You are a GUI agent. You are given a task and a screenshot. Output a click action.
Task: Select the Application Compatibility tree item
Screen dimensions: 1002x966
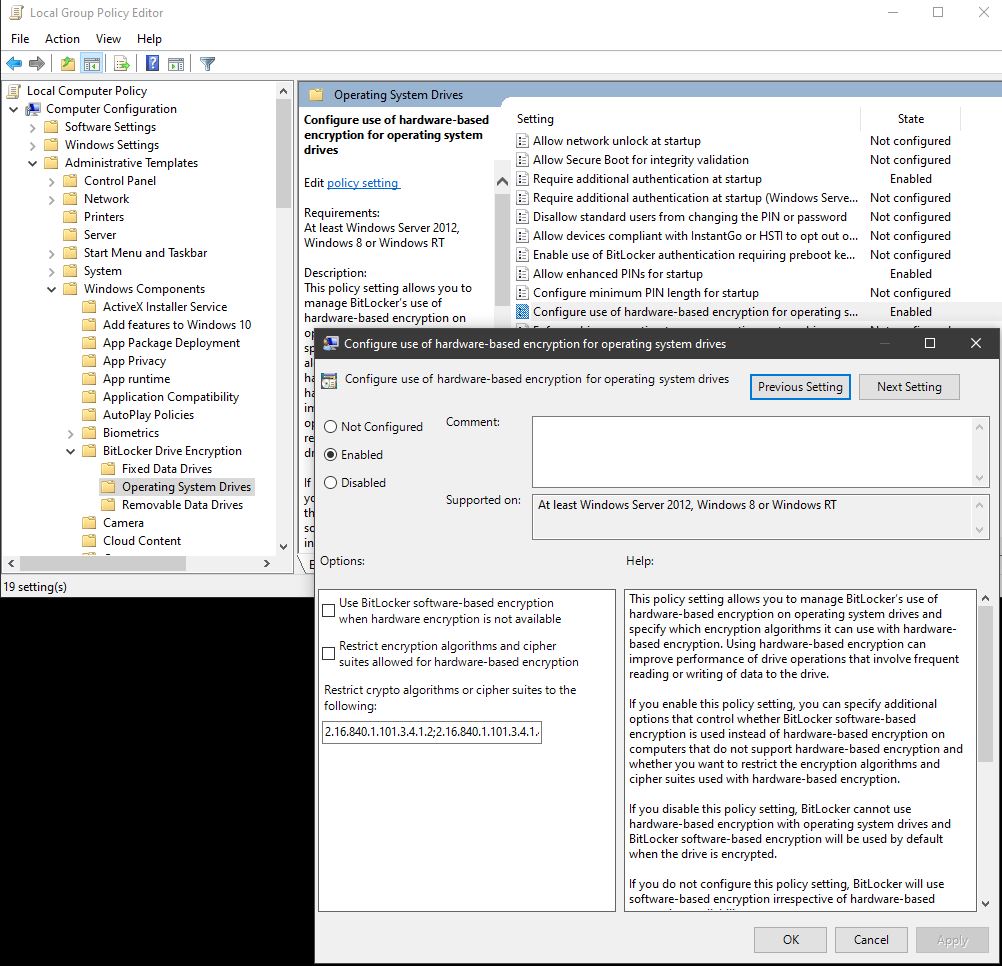click(171, 397)
